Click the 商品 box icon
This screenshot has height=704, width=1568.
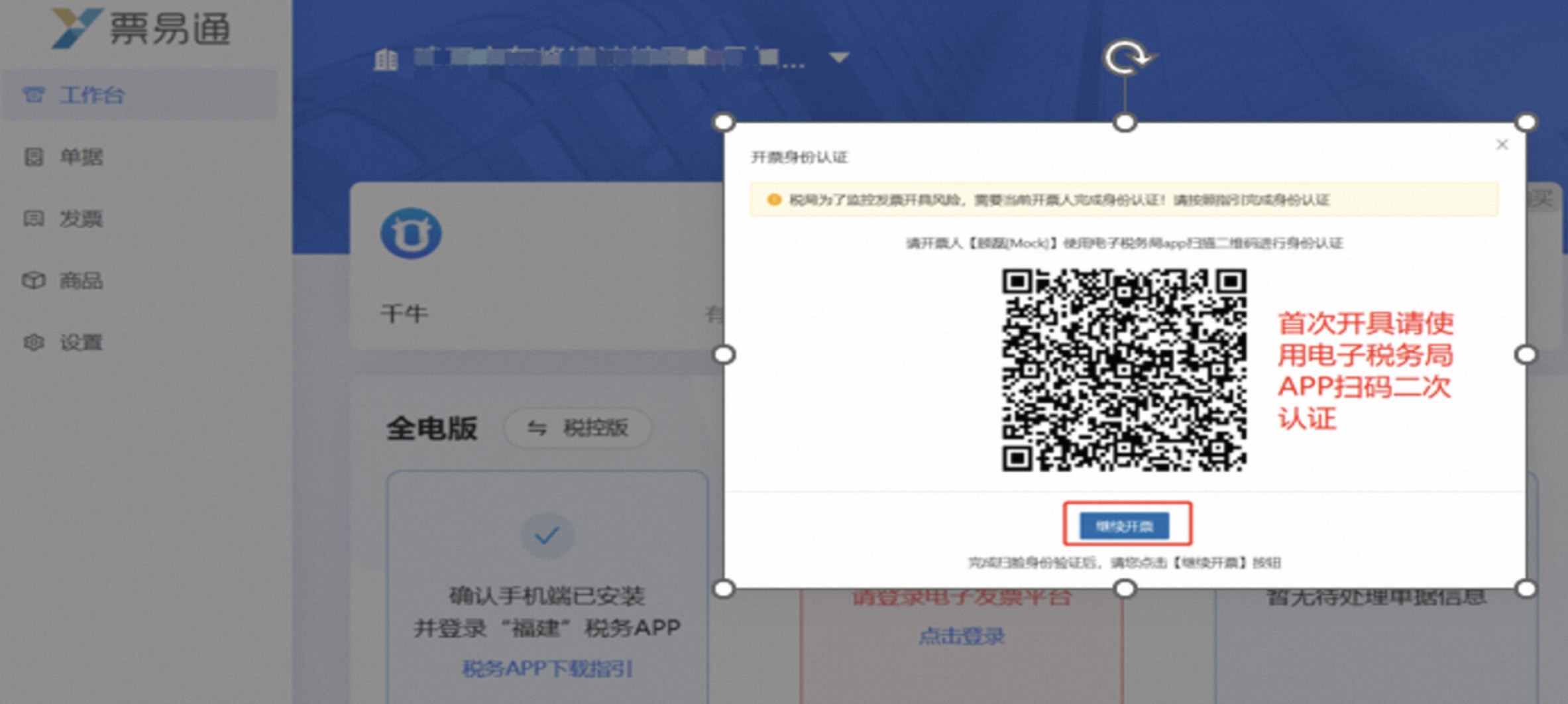34,280
